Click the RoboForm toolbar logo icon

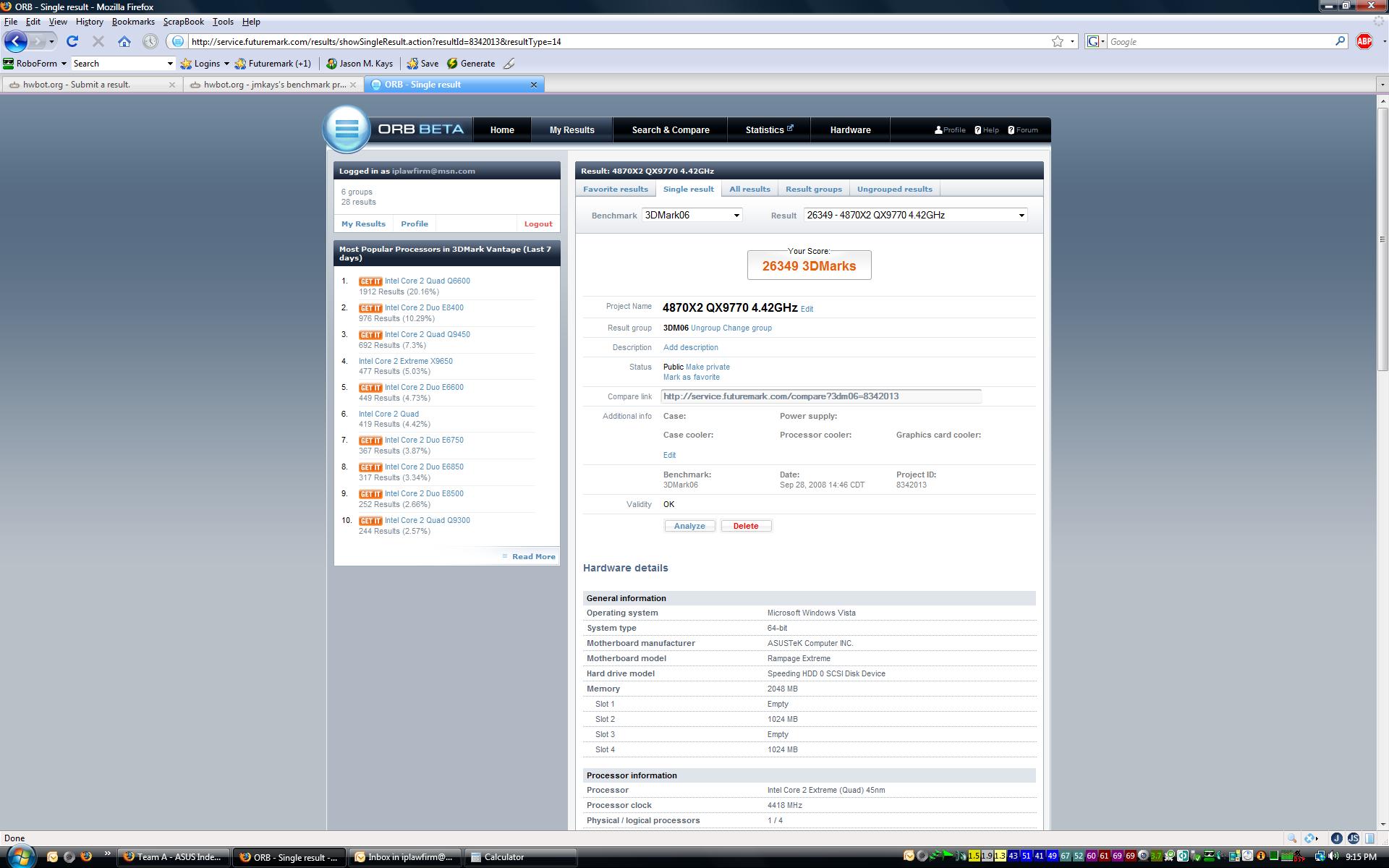coord(9,64)
